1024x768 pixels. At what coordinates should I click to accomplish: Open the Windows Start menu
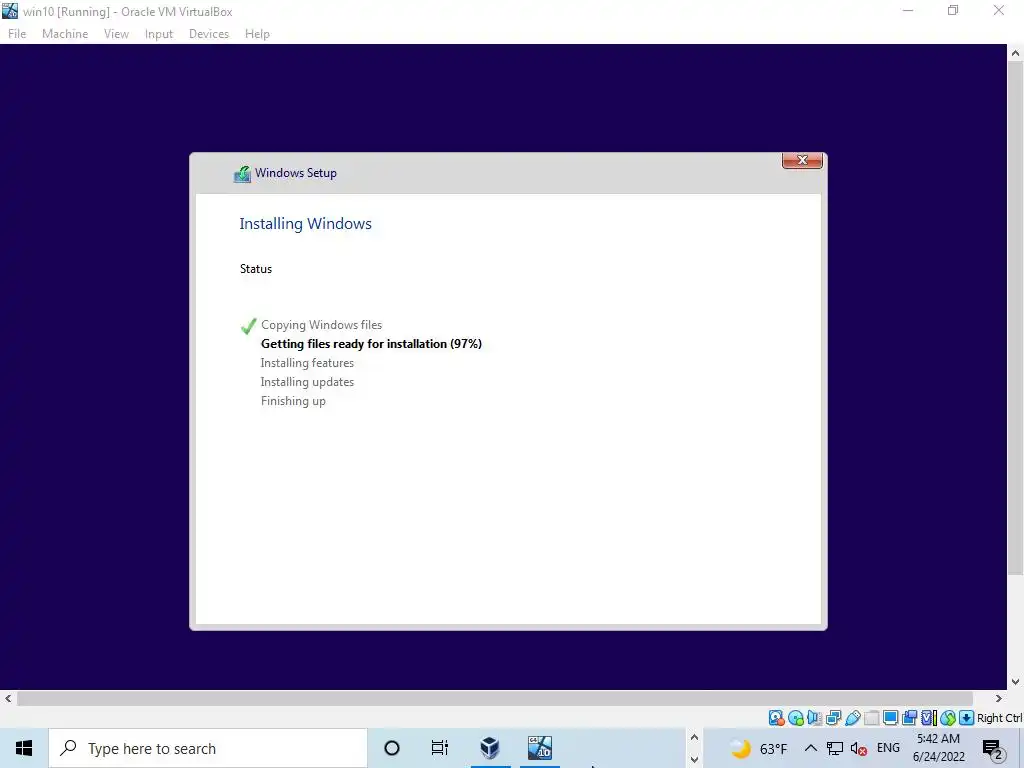(x=24, y=748)
